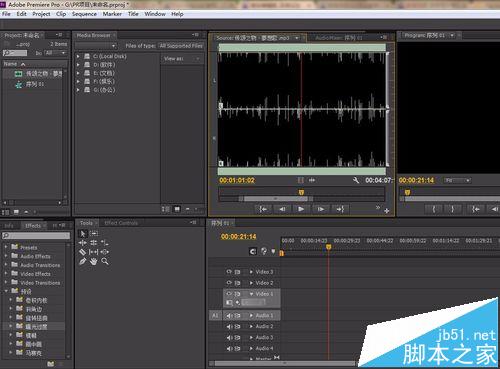Select the Slide tool
Image resolution: width=500 pixels, height=369 pixels.
[105, 252]
